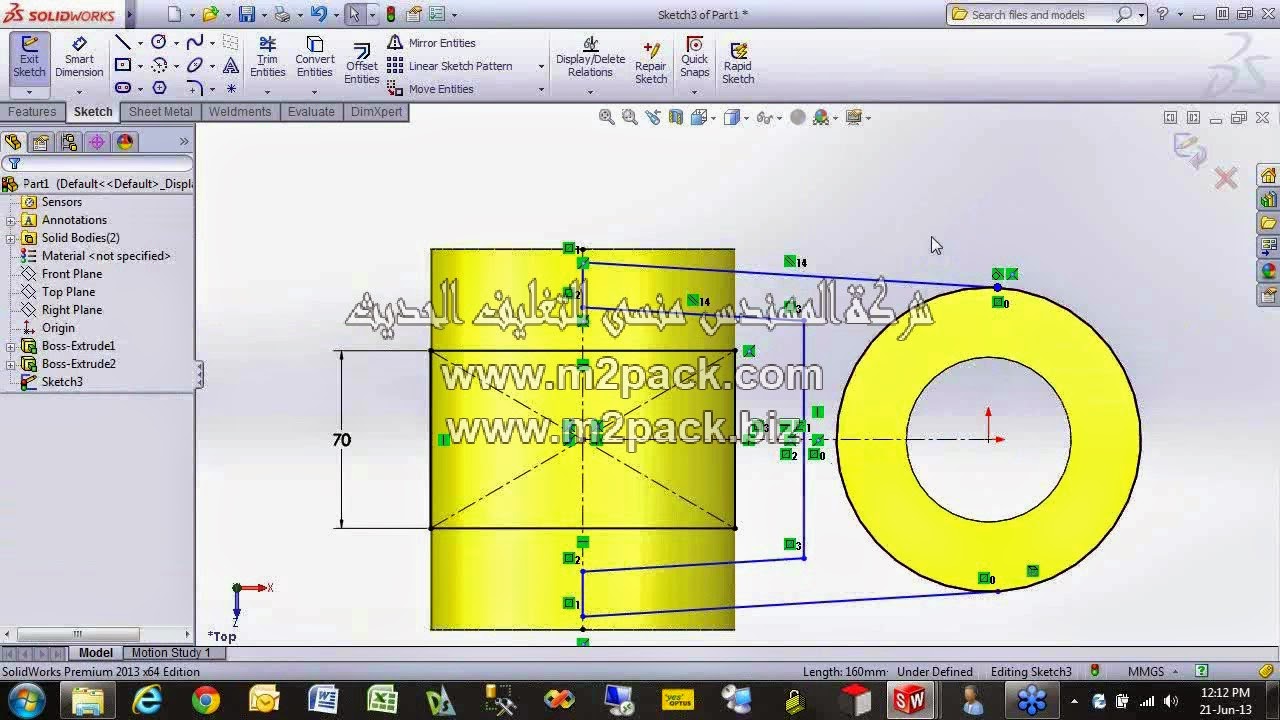
Task: Open the Motion Study 1 tab
Action: pos(171,653)
